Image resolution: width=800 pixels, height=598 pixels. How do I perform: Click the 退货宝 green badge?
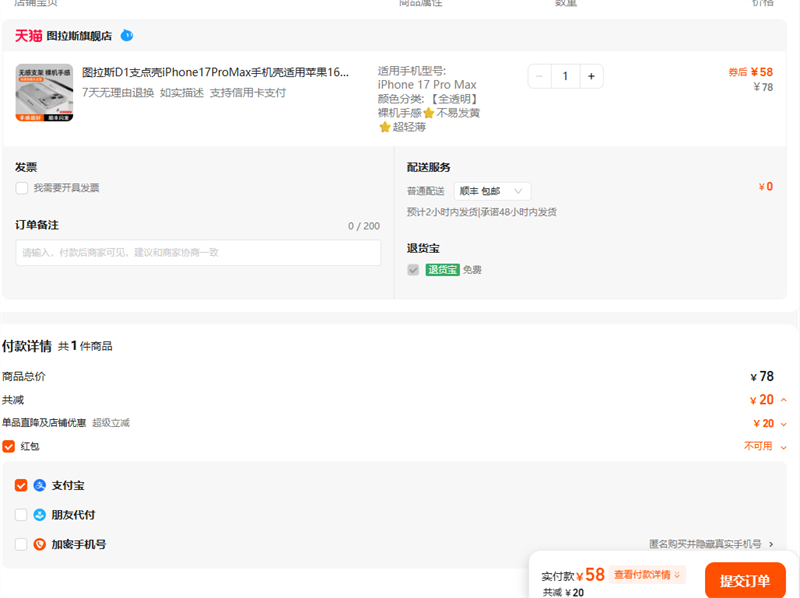point(442,270)
